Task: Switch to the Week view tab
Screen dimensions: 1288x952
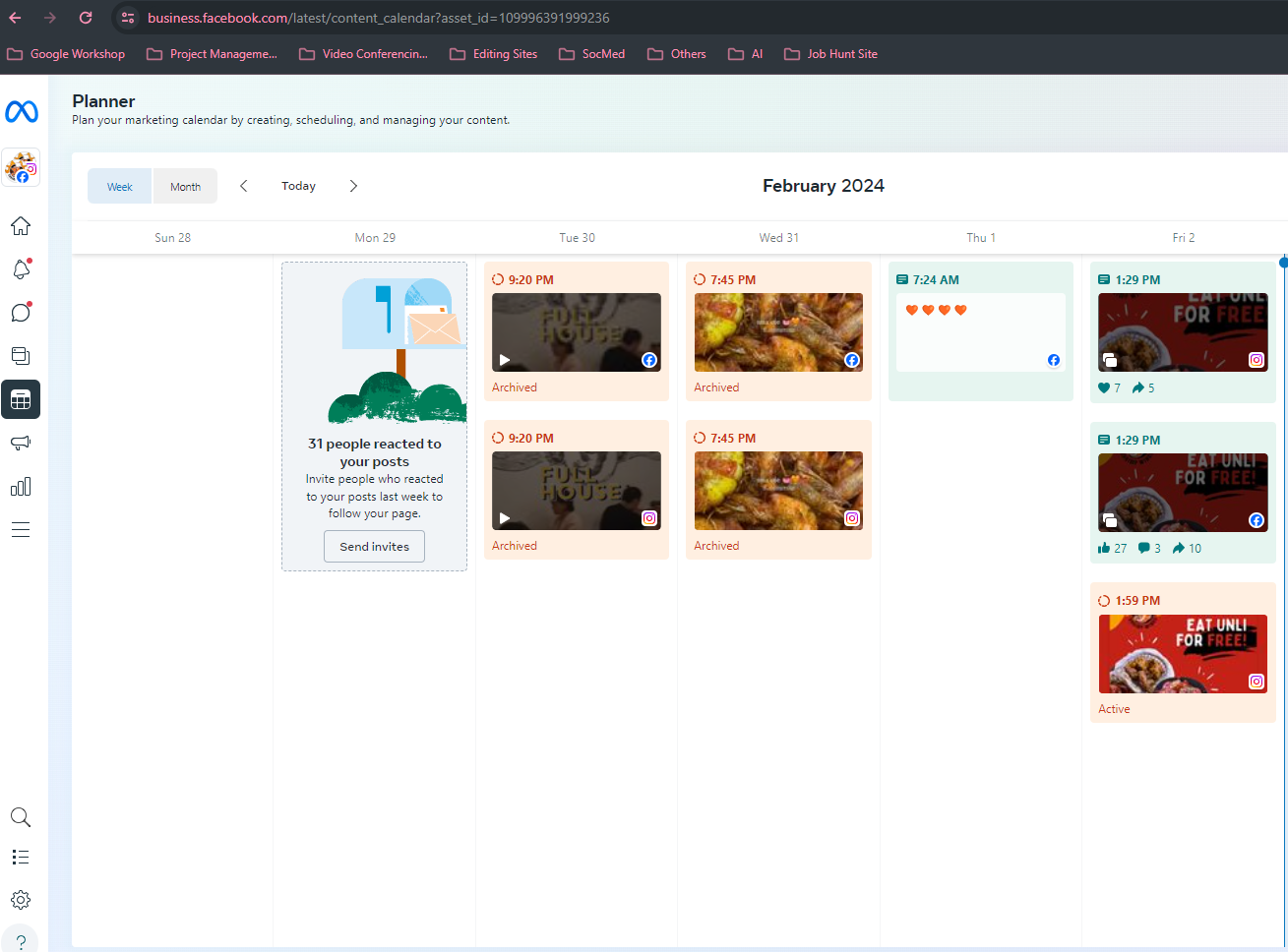Action: coord(120,186)
